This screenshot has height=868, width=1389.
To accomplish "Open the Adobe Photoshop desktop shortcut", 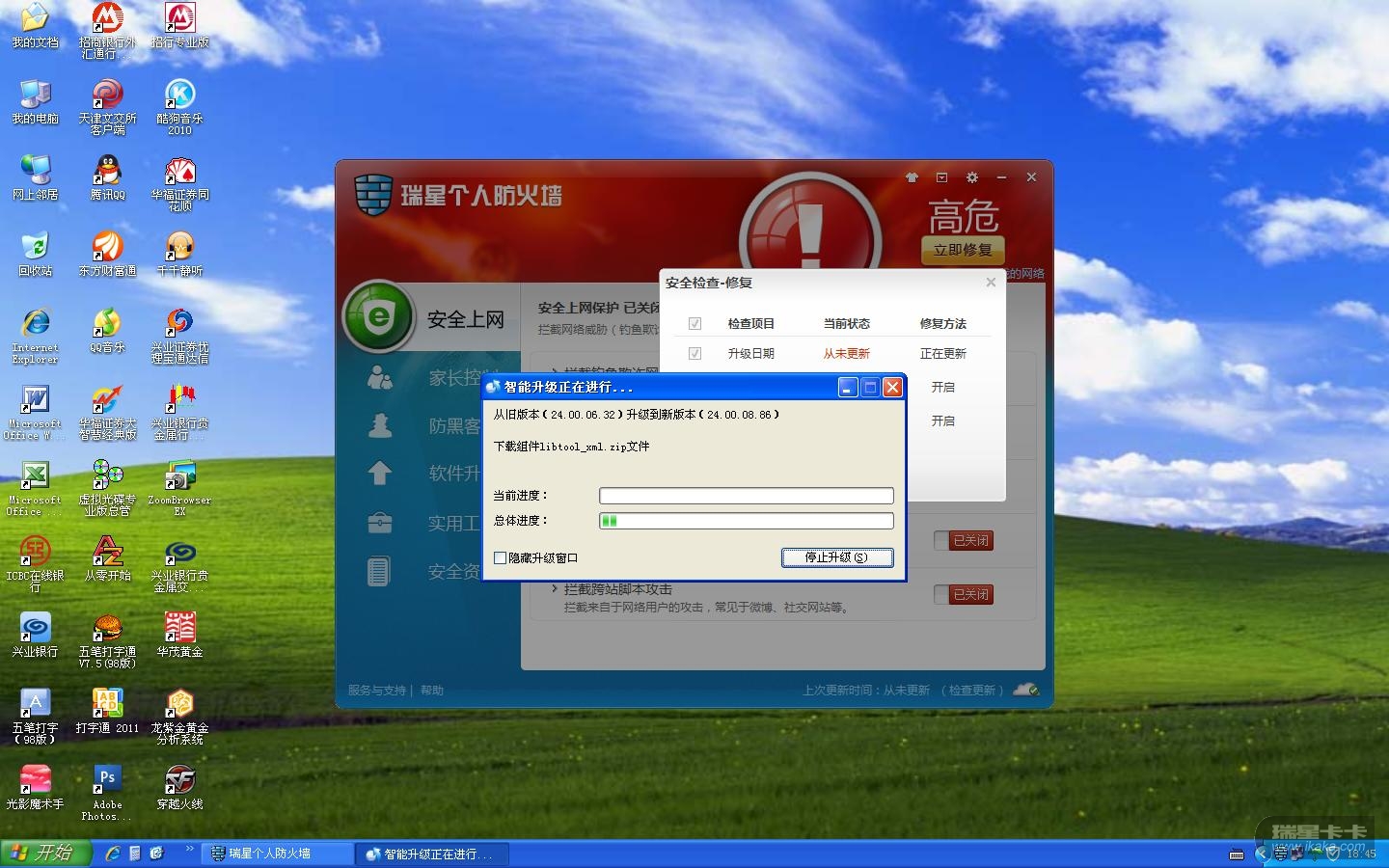I will 107,793.
